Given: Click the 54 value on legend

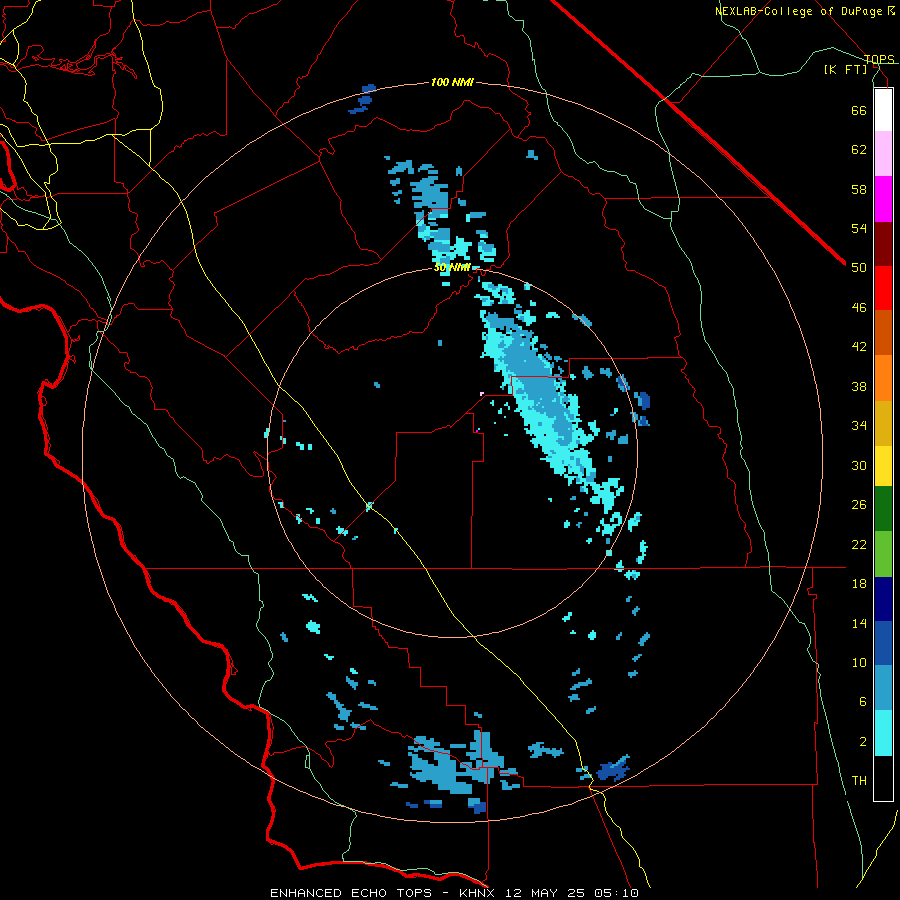Looking at the screenshot, I should pos(859,228).
